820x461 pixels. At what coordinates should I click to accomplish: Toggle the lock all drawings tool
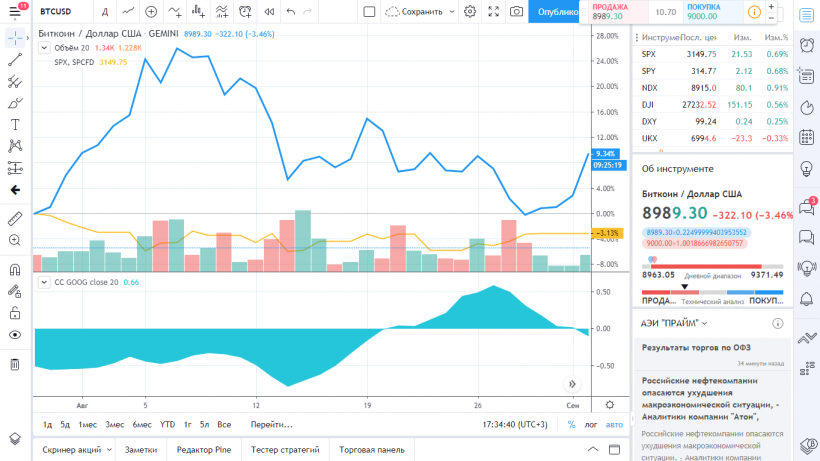(x=15, y=312)
